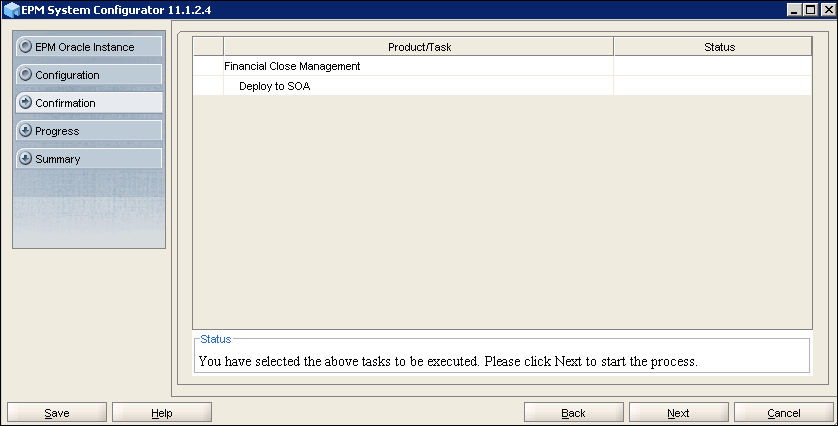Click the Status column header
Viewport: 838px width, 426px height.
[x=712, y=47]
